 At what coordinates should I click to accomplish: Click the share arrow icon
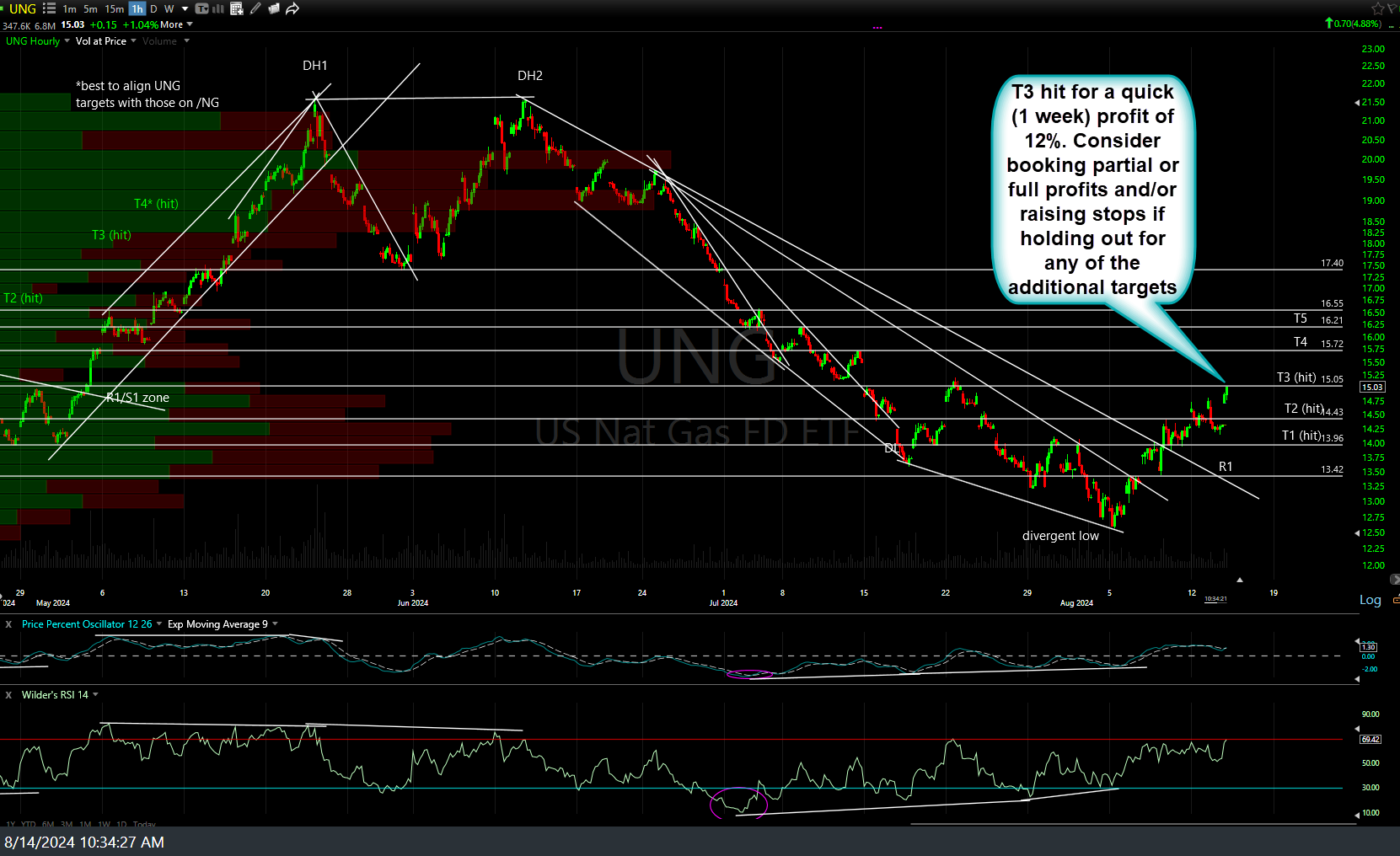[x=292, y=8]
